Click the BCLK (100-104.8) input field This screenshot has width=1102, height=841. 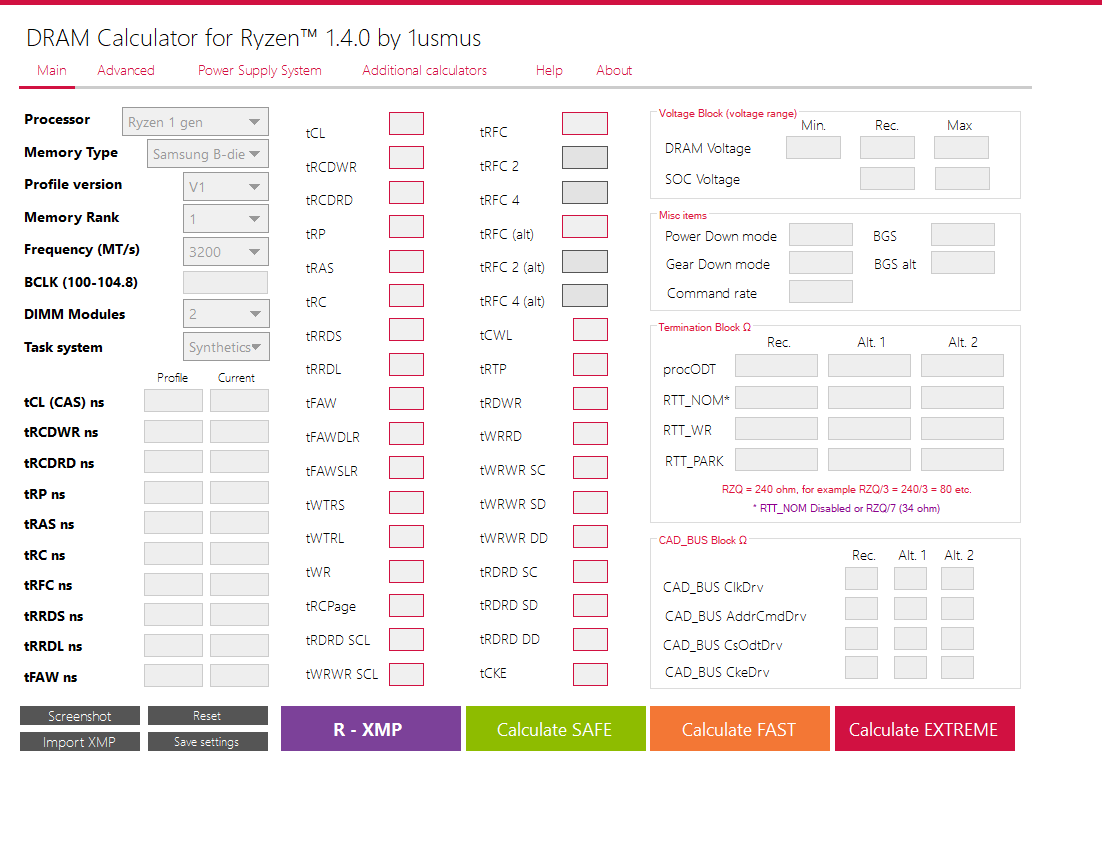[226, 282]
